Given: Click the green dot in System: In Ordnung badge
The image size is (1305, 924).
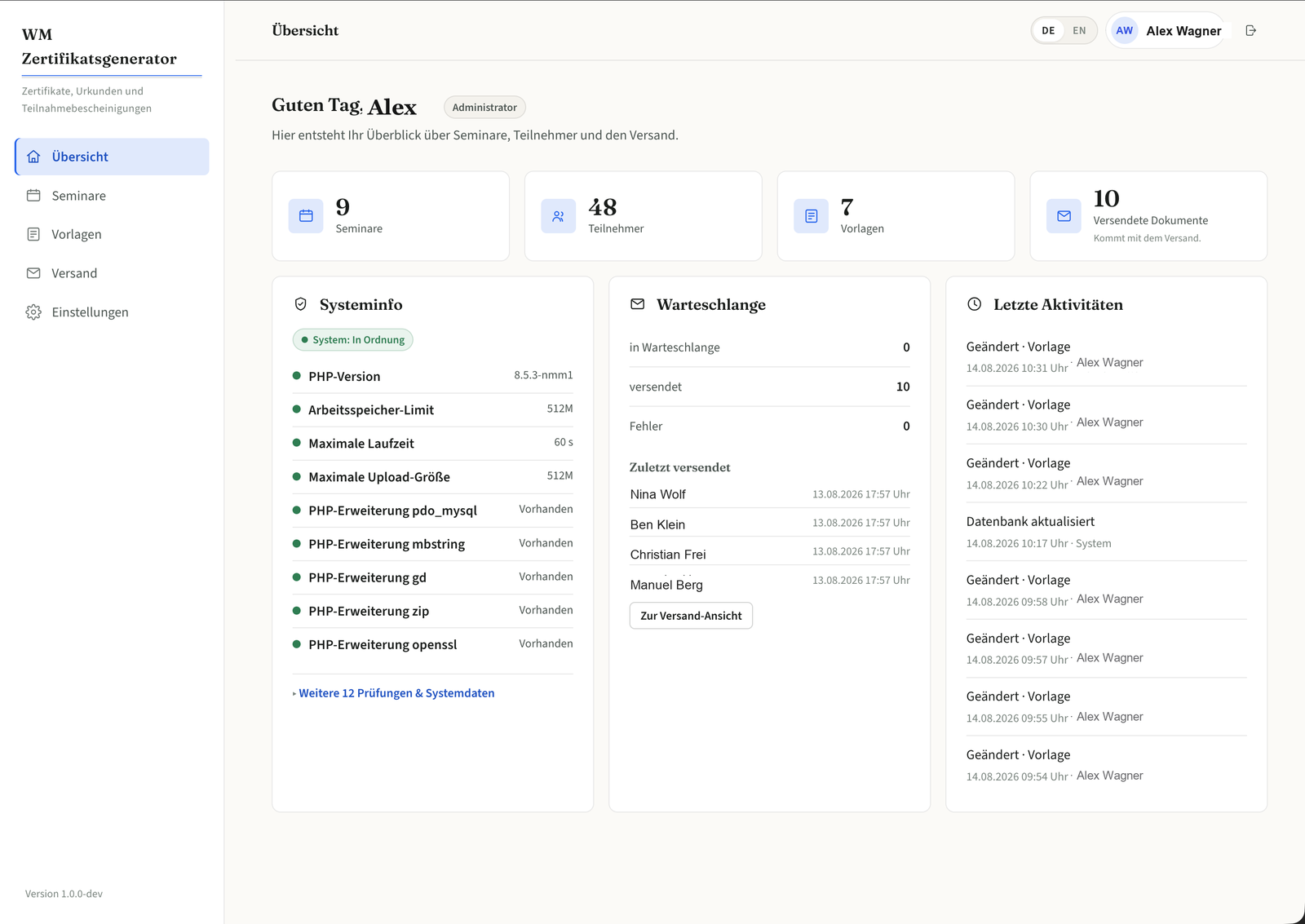Looking at the screenshot, I should pyautogui.click(x=305, y=340).
